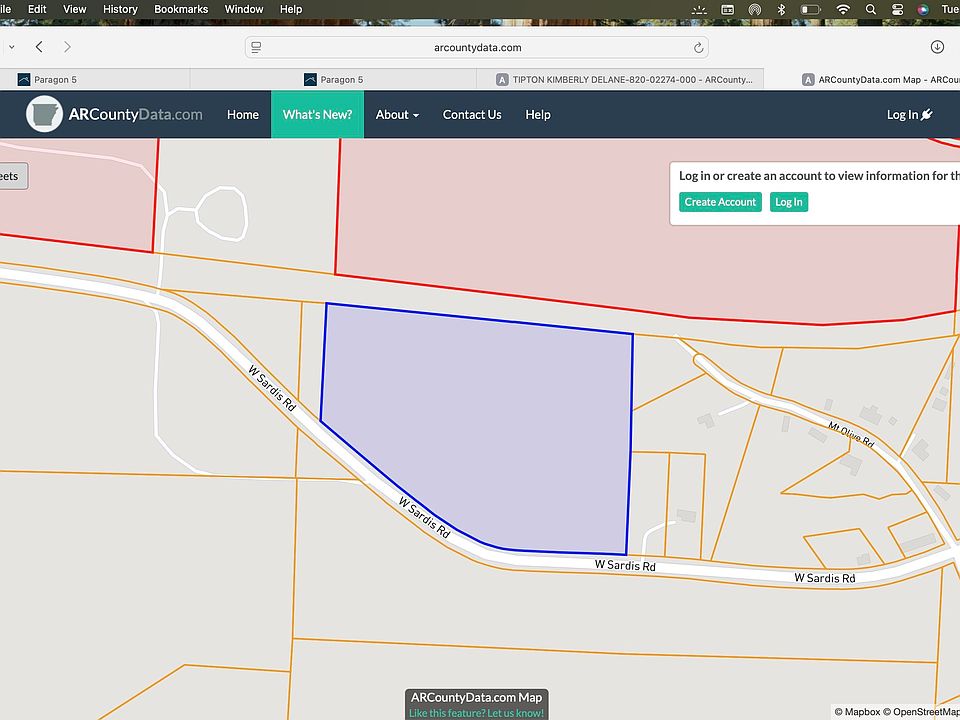
Task: Click the Wi-Fi icon in menu bar
Action: point(843,9)
